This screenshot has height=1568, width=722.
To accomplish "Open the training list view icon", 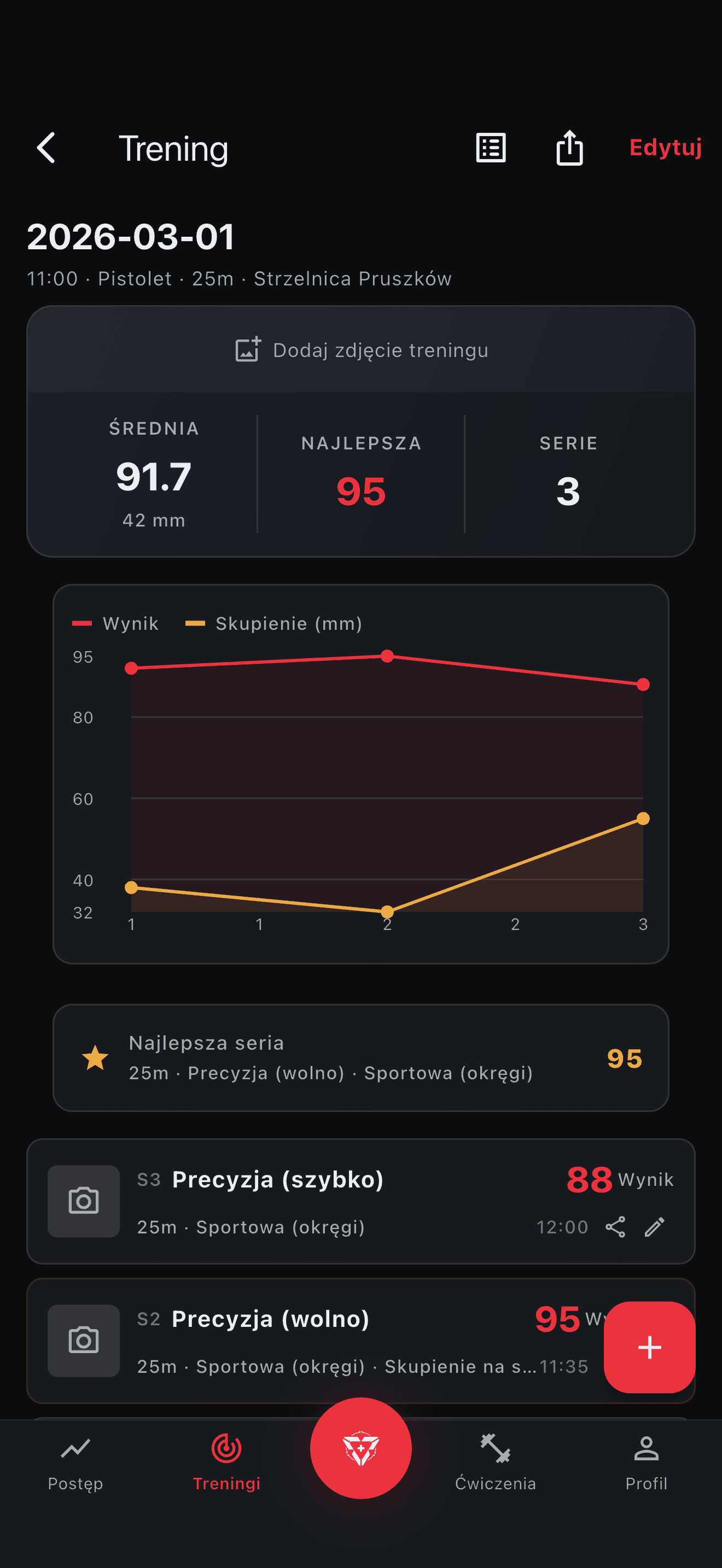I will point(491,148).
